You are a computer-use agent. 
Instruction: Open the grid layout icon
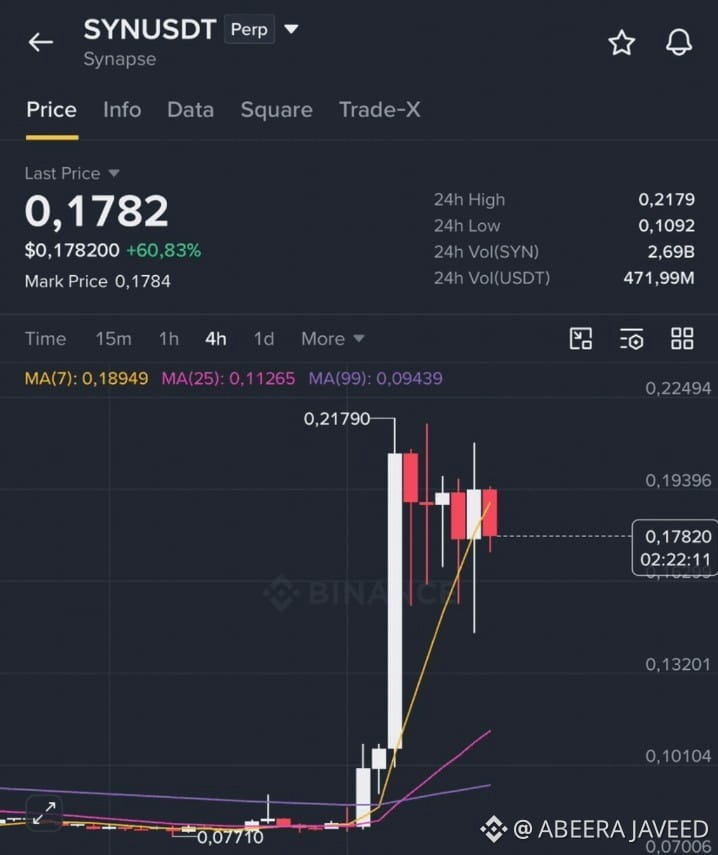coord(682,339)
